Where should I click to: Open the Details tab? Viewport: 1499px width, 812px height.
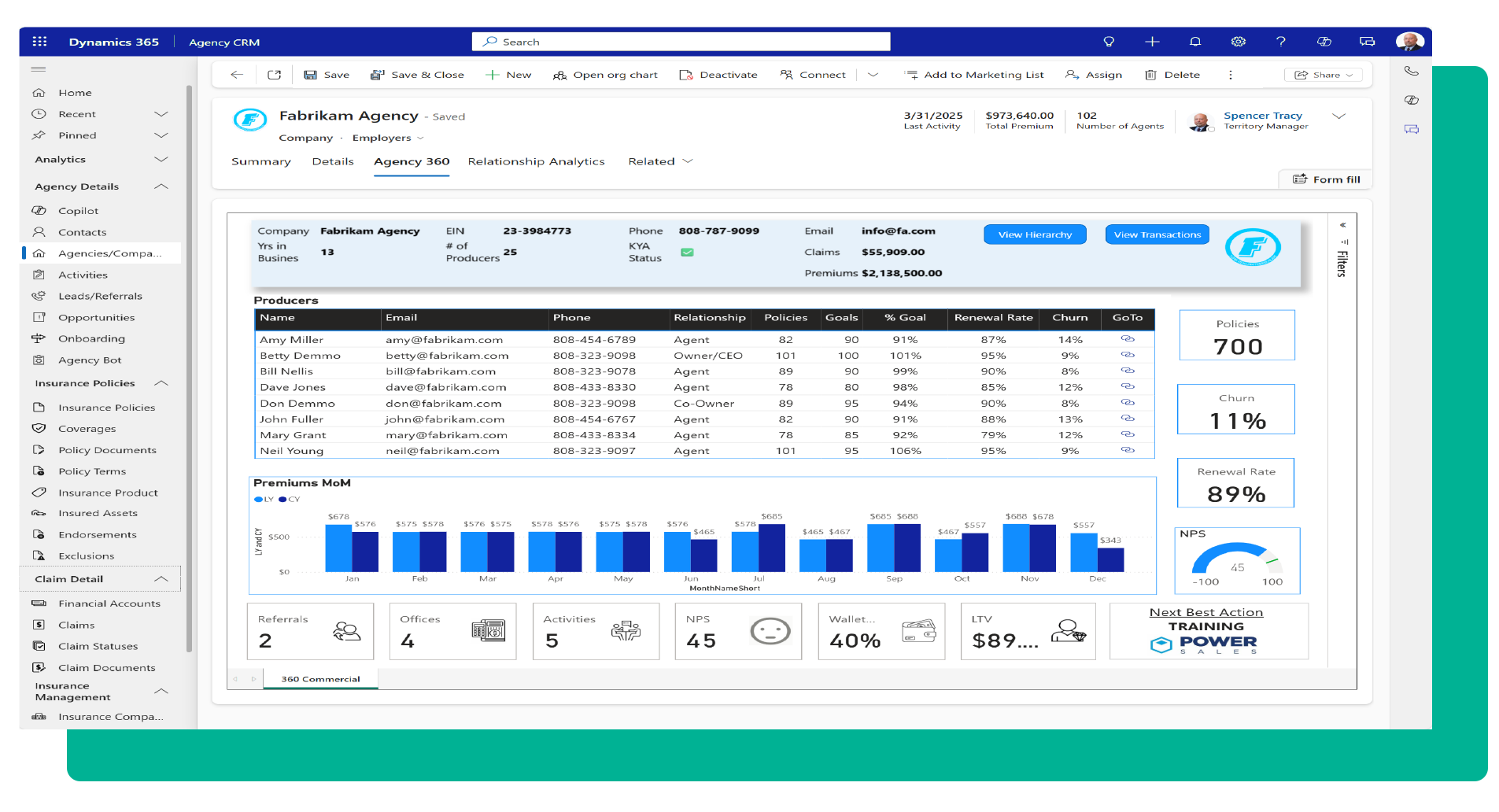[332, 161]
